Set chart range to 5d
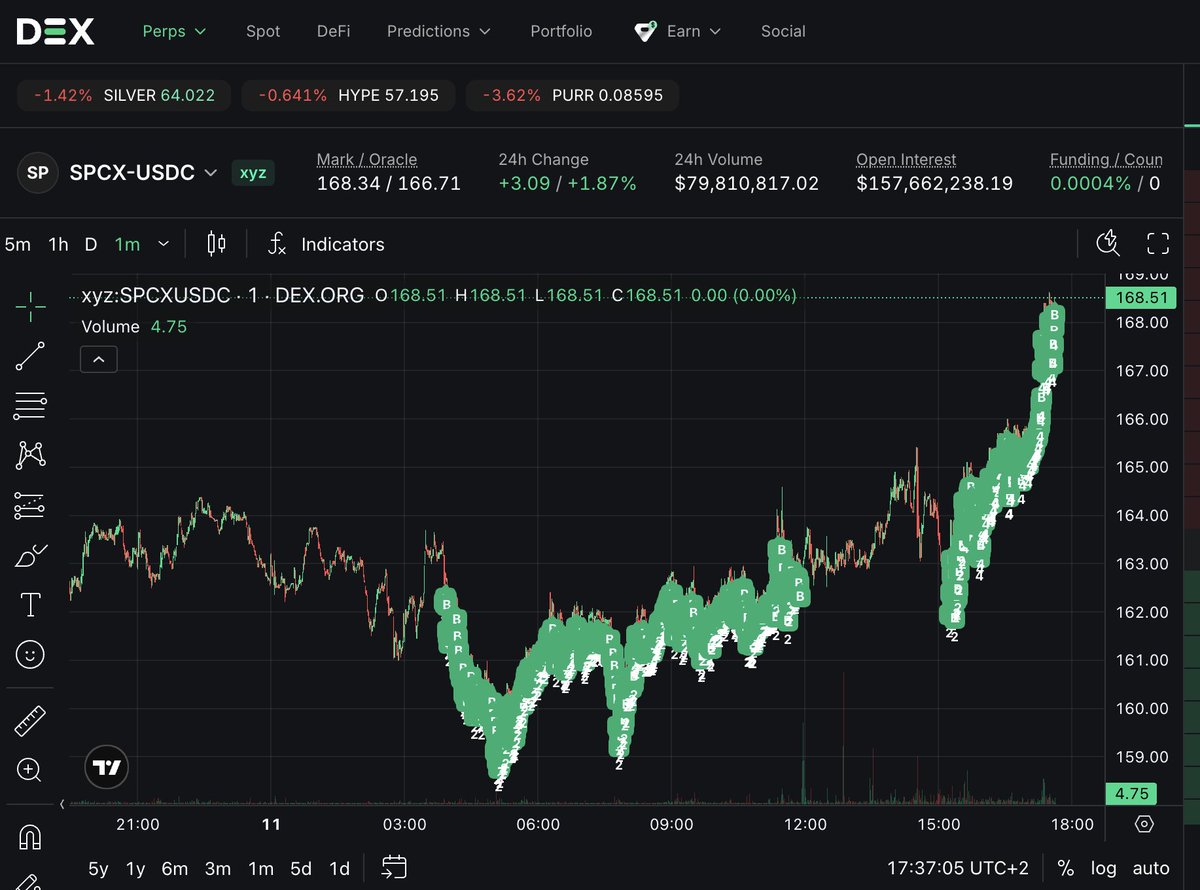1200x890 pixels. 301,868
